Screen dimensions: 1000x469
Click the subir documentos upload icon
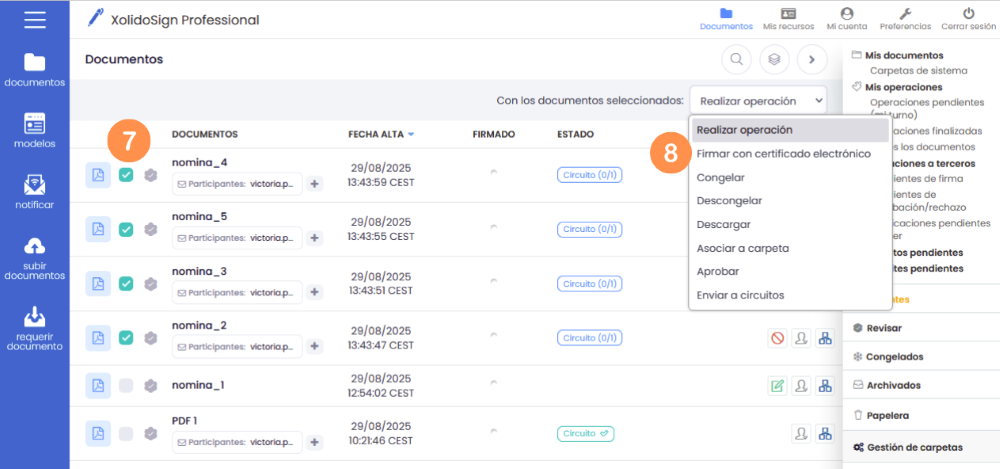(34, 247)
